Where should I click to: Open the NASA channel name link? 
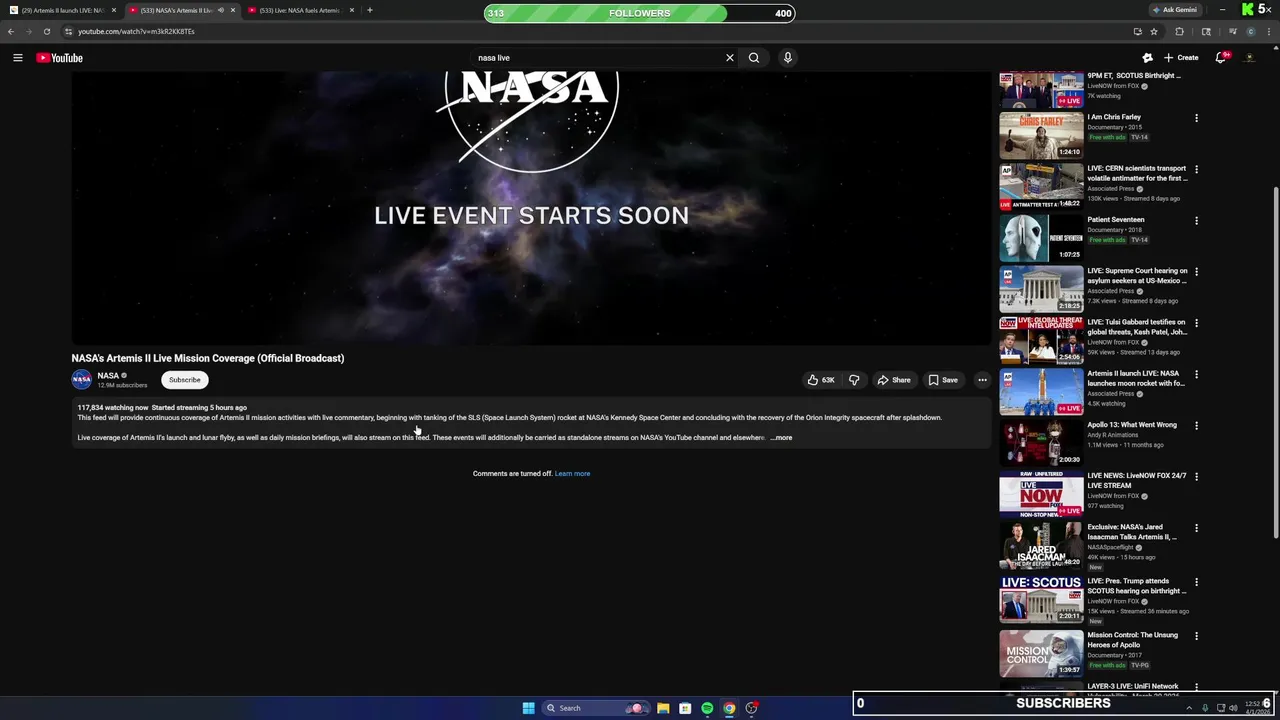tap(108, 376)
